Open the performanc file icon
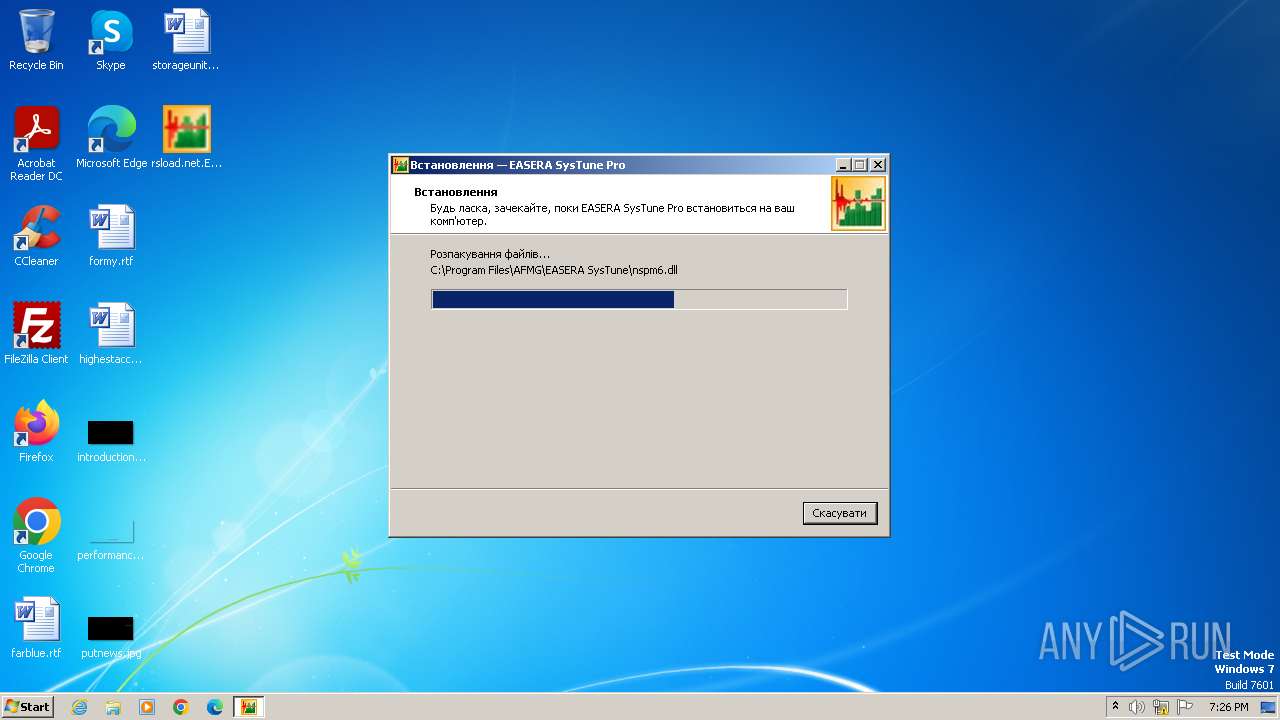This screenshot has height=720, width=1280. tap(111, 538)
